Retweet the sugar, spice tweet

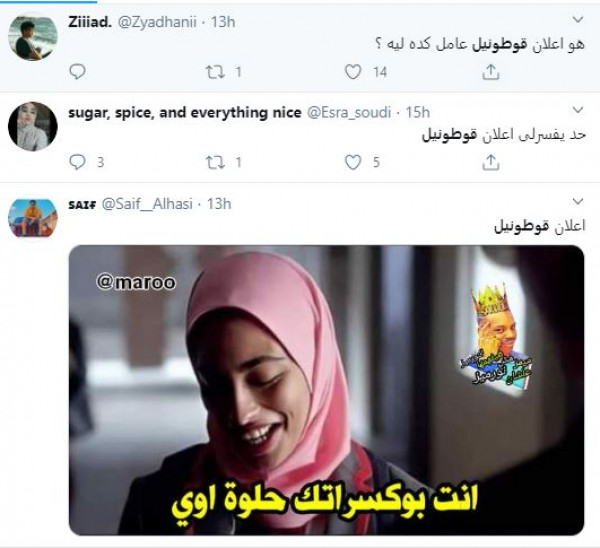pyautogui.click(x=215, y=162)
